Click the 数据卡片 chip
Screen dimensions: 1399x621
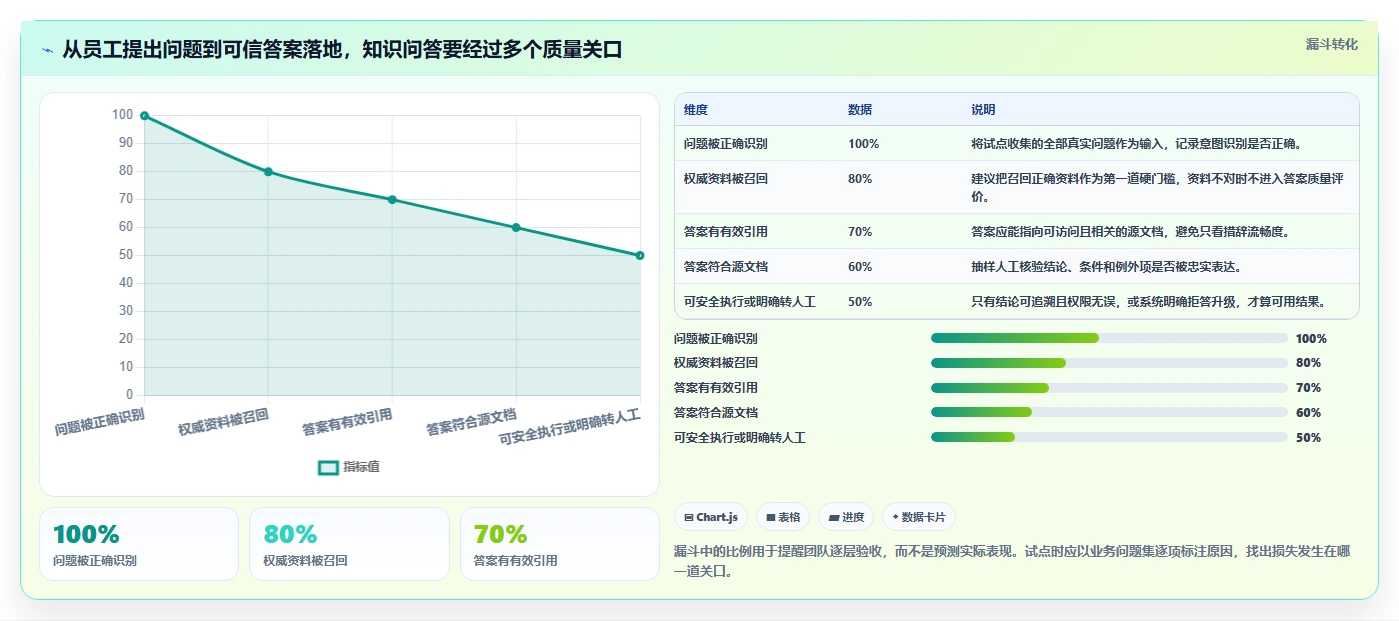[918, 517]
